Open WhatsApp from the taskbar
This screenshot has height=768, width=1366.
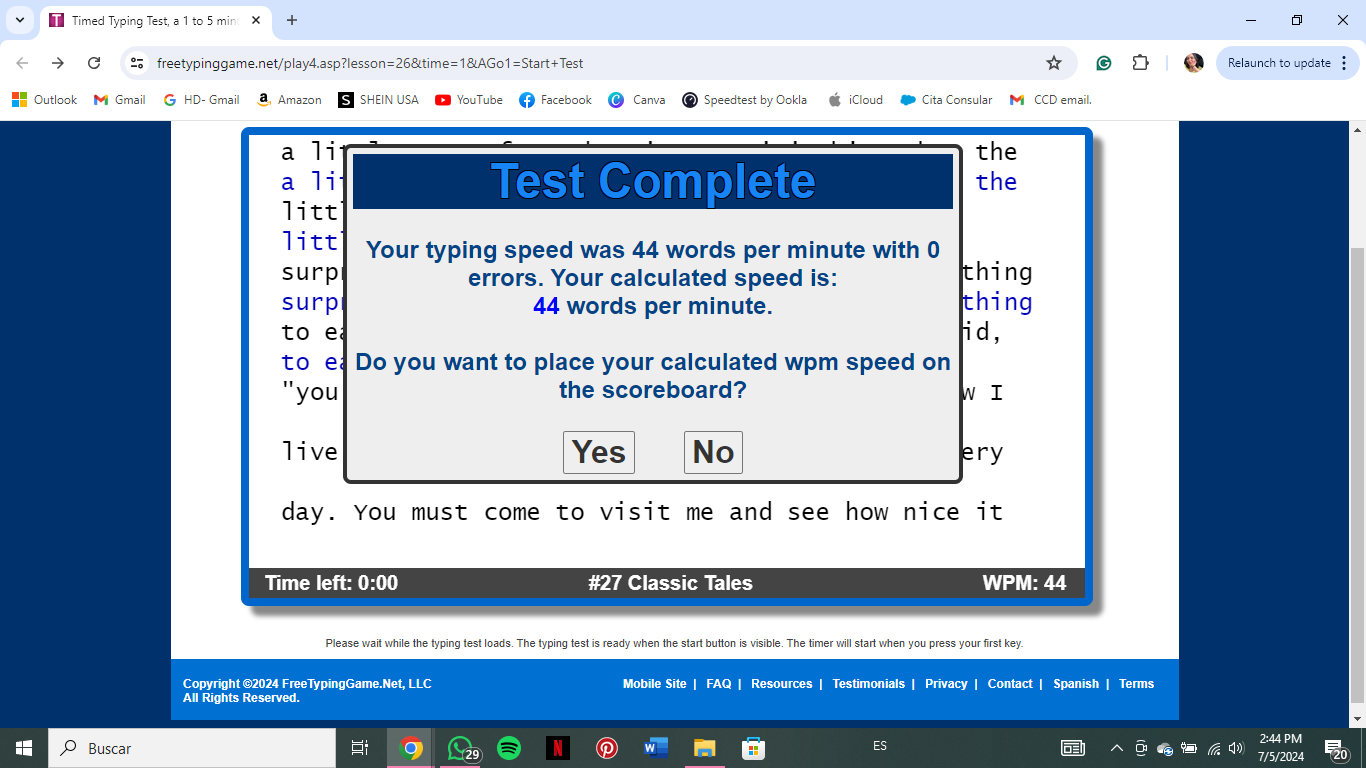(460, 748)
